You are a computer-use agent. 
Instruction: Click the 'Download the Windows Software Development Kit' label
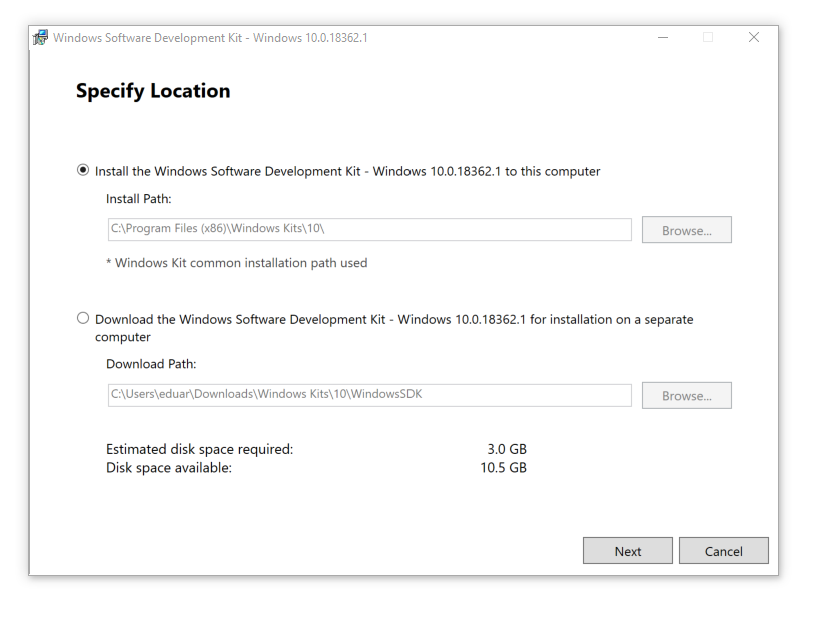(x=393, y=320)
